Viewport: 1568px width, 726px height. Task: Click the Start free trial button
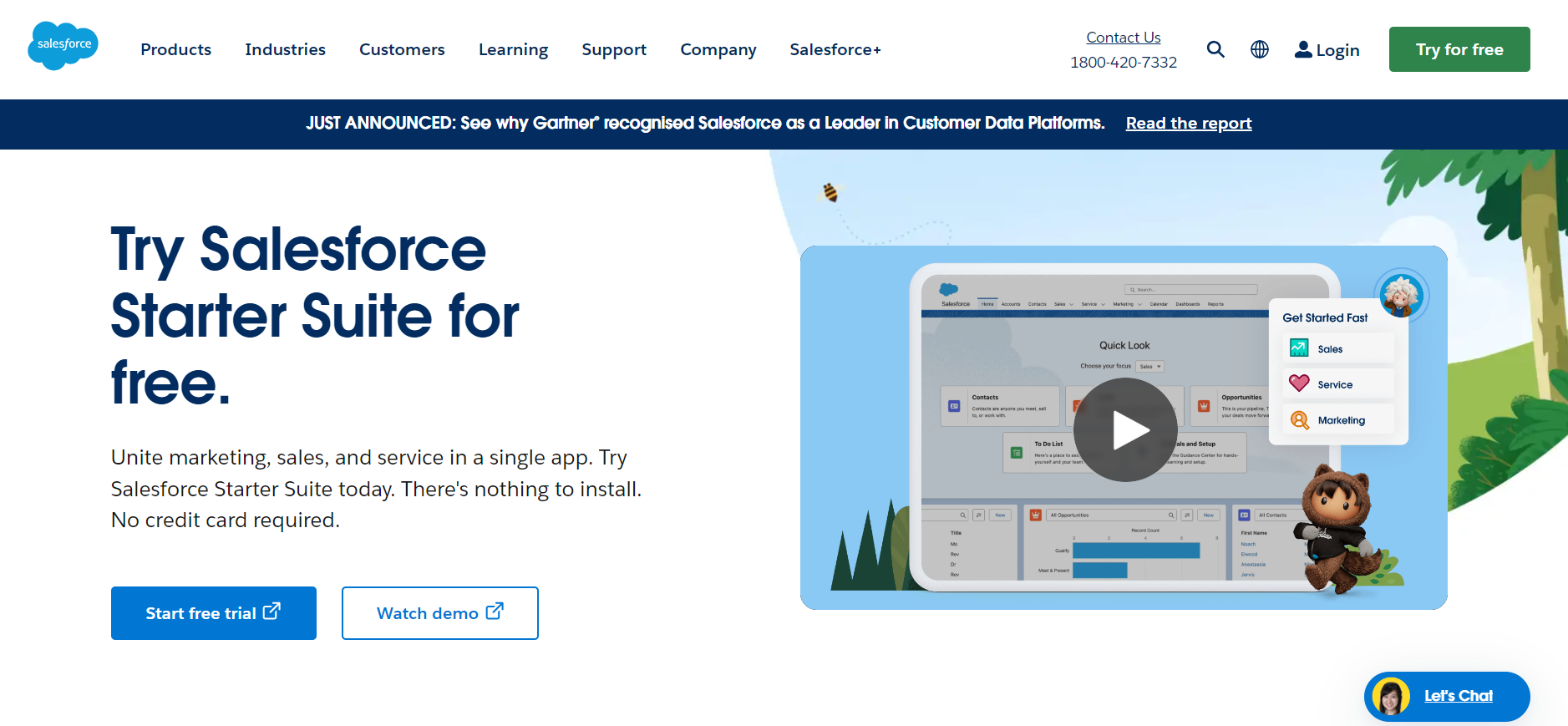[x=214, y=613]
